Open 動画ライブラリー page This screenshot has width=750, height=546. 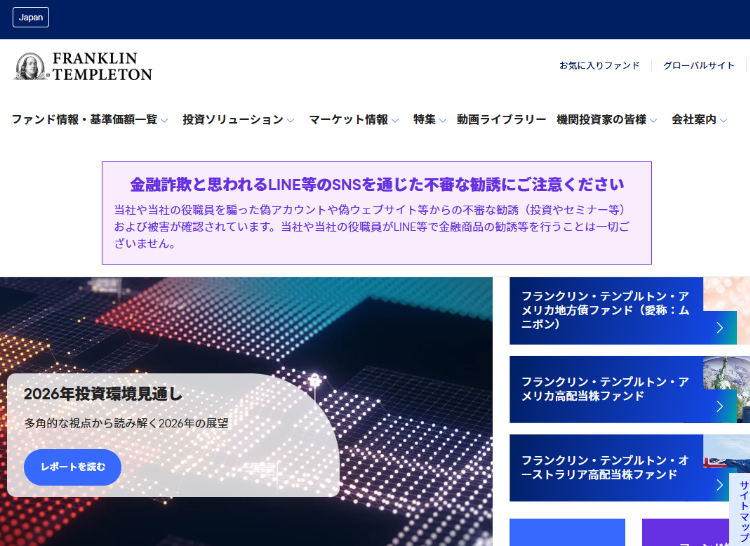501,120
